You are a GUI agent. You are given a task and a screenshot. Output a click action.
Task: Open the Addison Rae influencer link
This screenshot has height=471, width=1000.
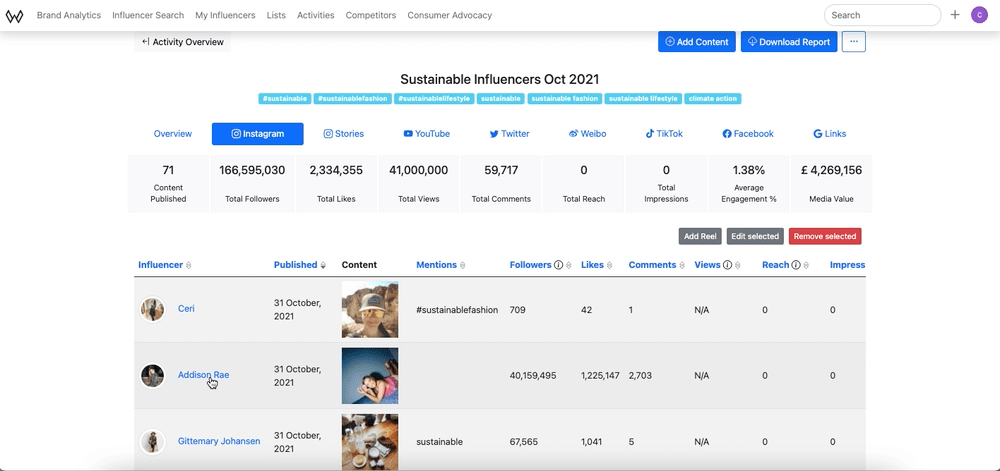(x=203, y=375)
